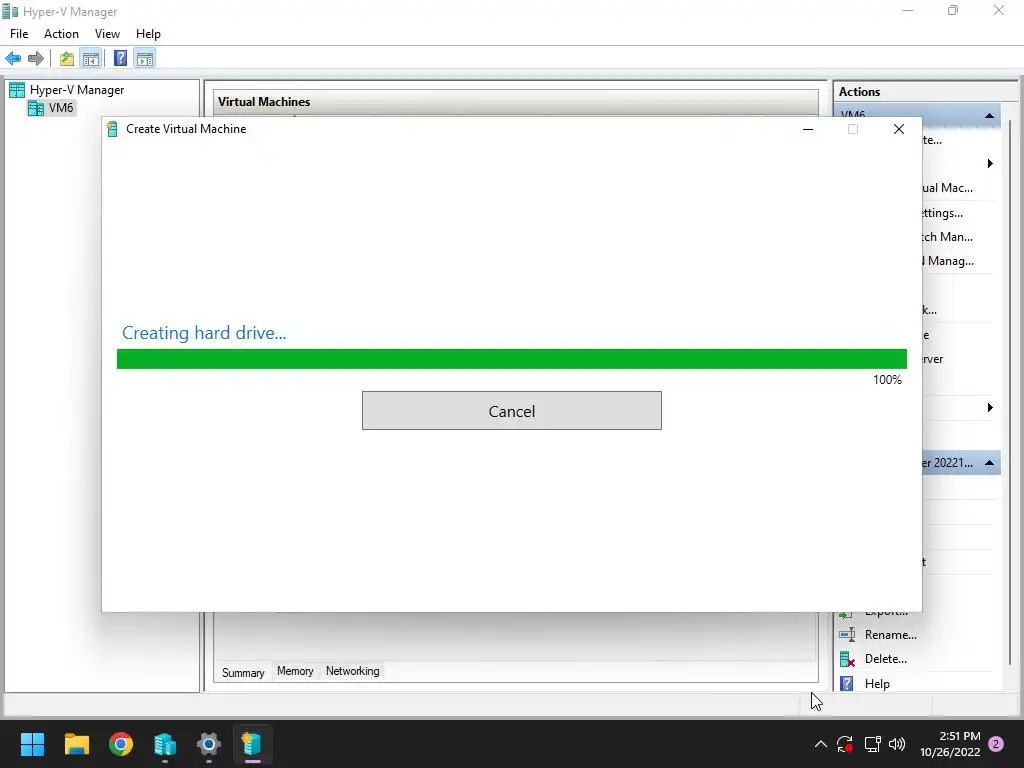
Task: Click the update sync tray icon
Action: coord(845,744)
